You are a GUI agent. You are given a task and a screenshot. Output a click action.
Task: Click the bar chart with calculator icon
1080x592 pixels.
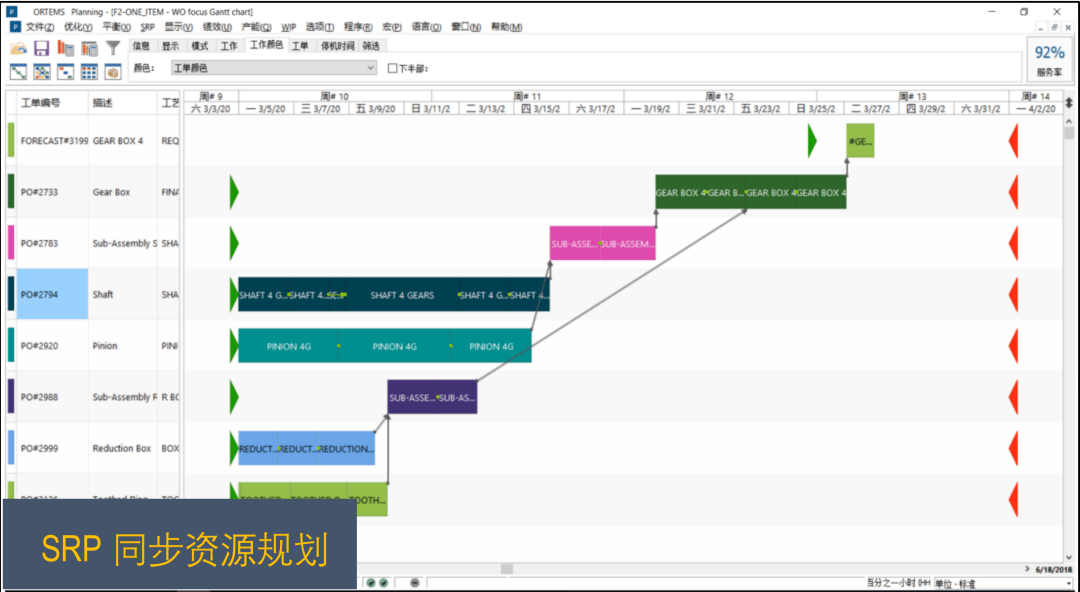click(x=65, y=48)
